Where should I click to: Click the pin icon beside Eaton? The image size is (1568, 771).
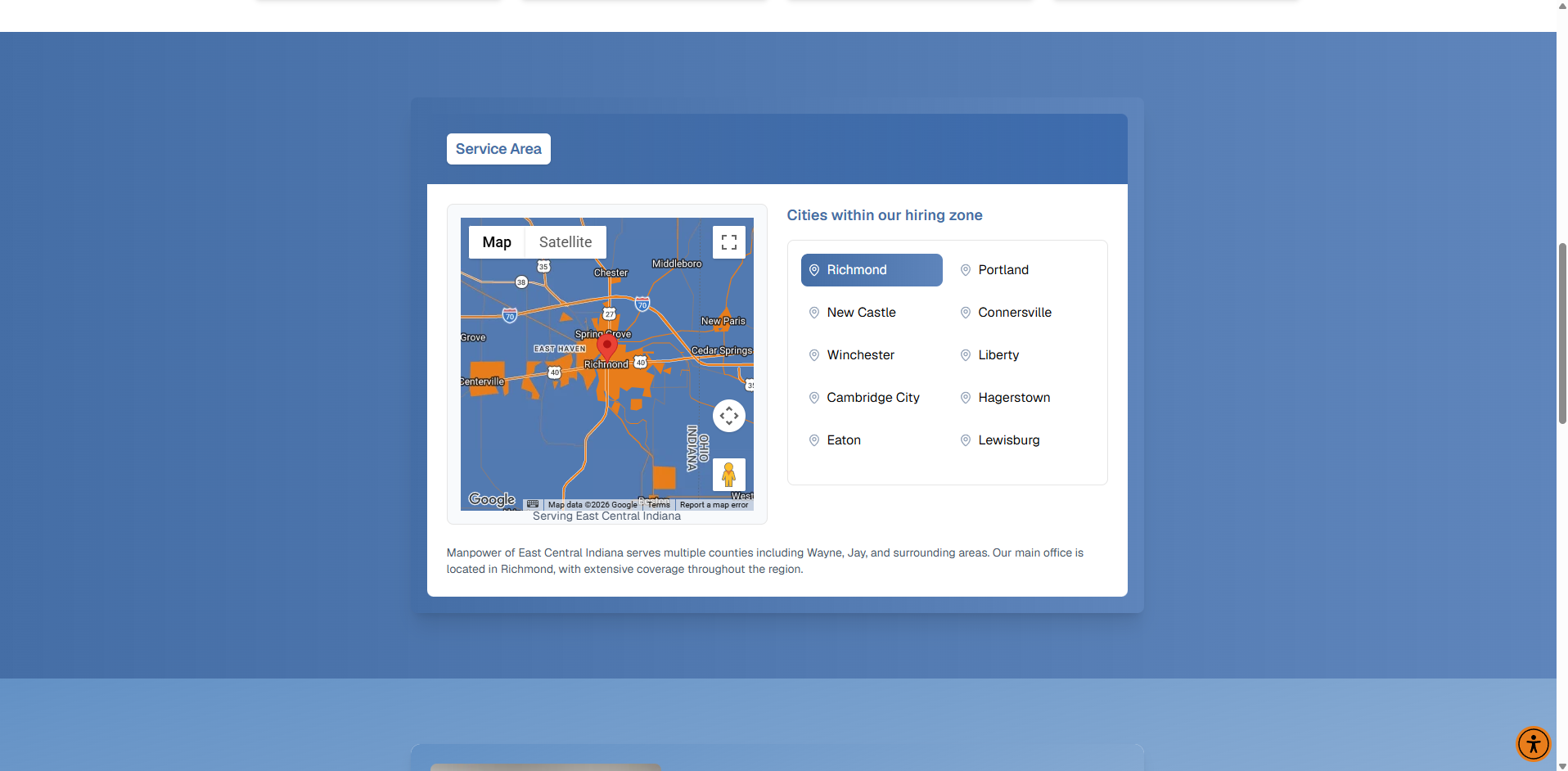pyautogui.click(x=814, y=440)
